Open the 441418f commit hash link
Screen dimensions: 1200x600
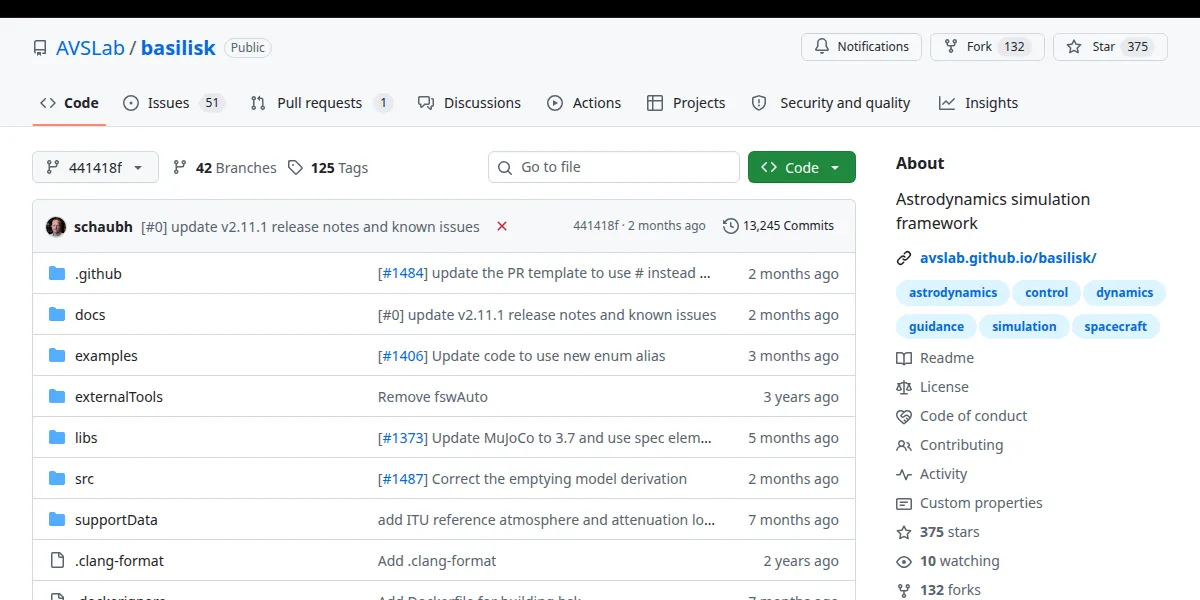pos(596,226)
